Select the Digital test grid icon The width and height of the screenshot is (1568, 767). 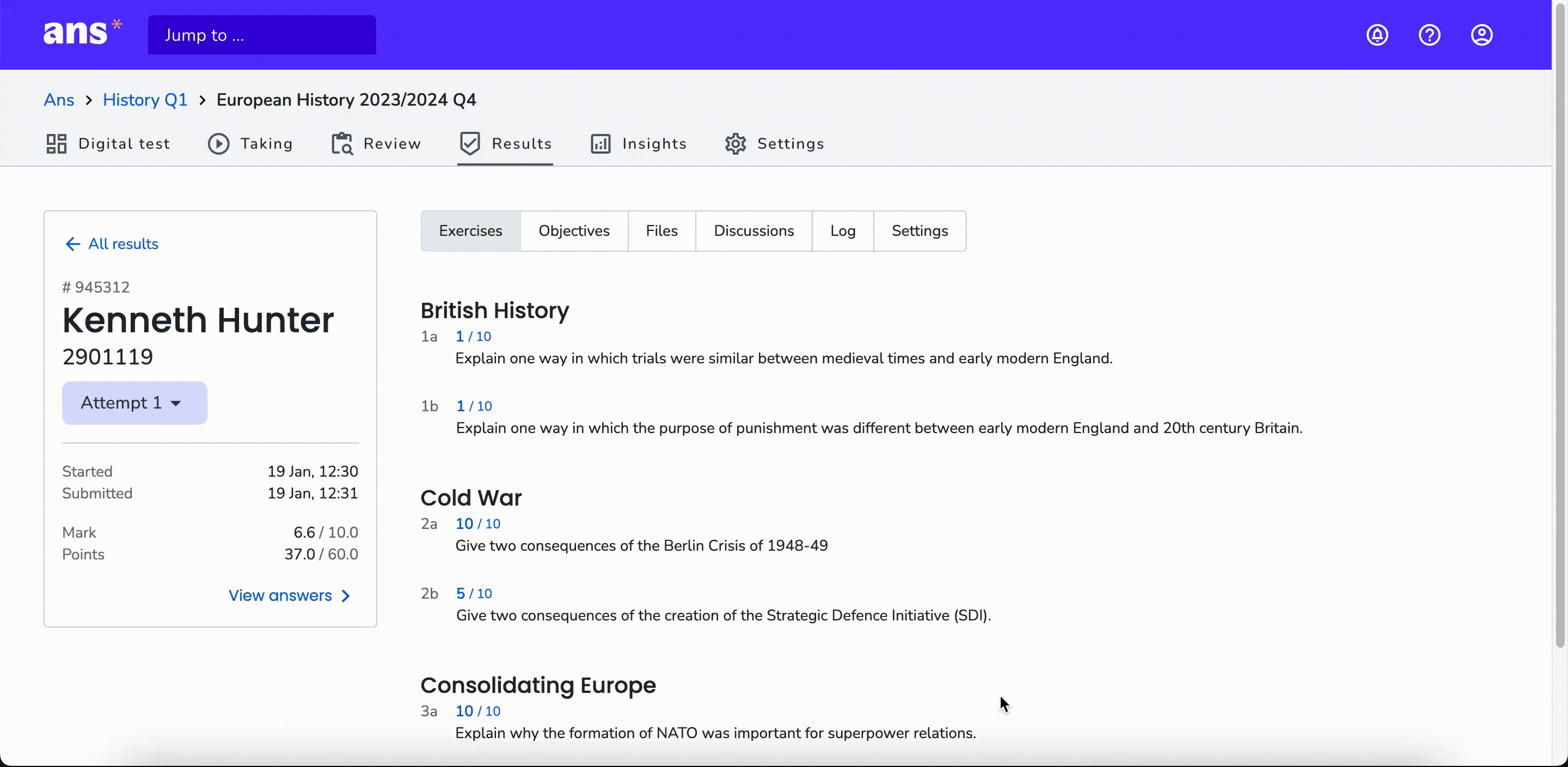pyautogui.click(x=57, y=144)
